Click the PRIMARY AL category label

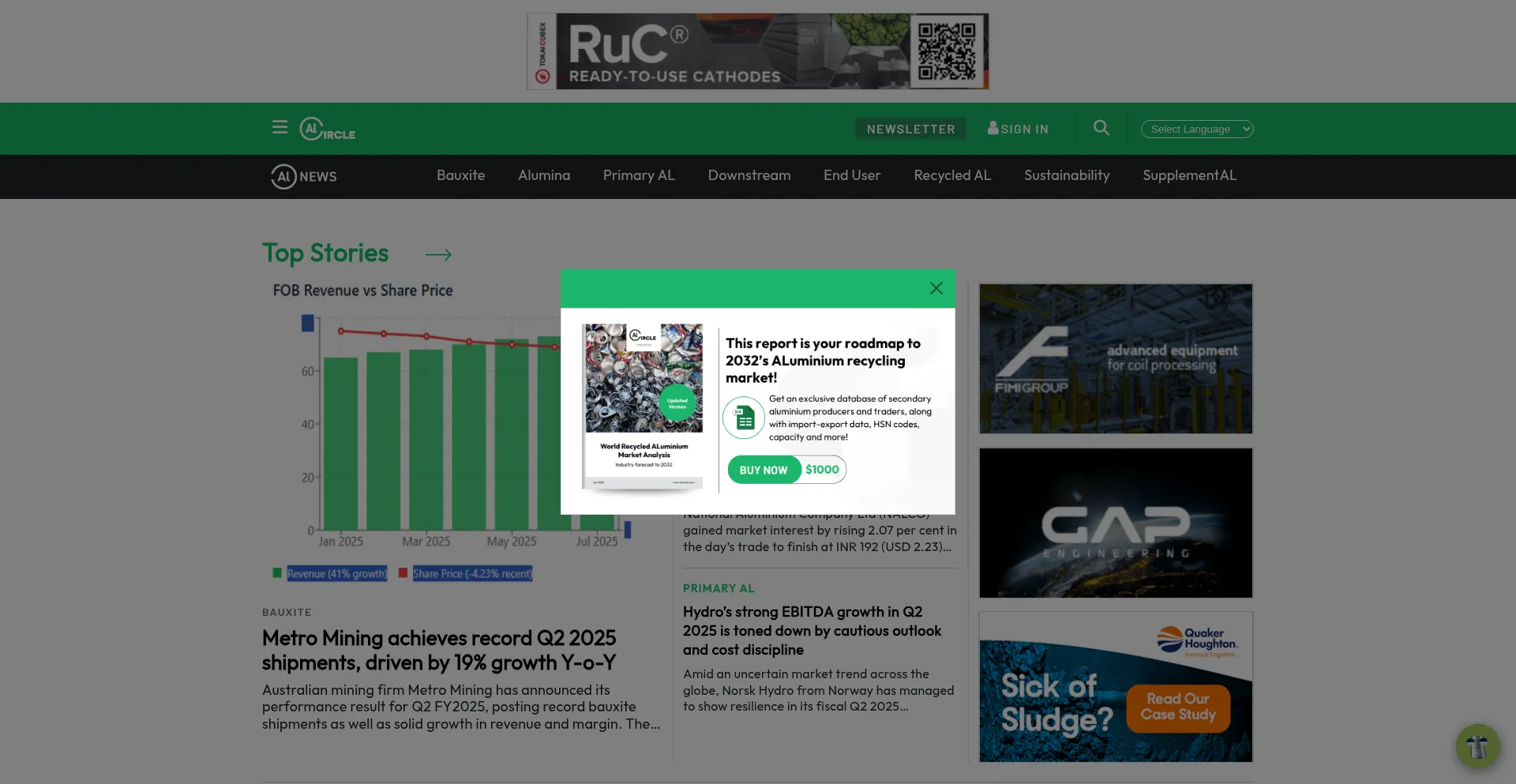[719, 588]
